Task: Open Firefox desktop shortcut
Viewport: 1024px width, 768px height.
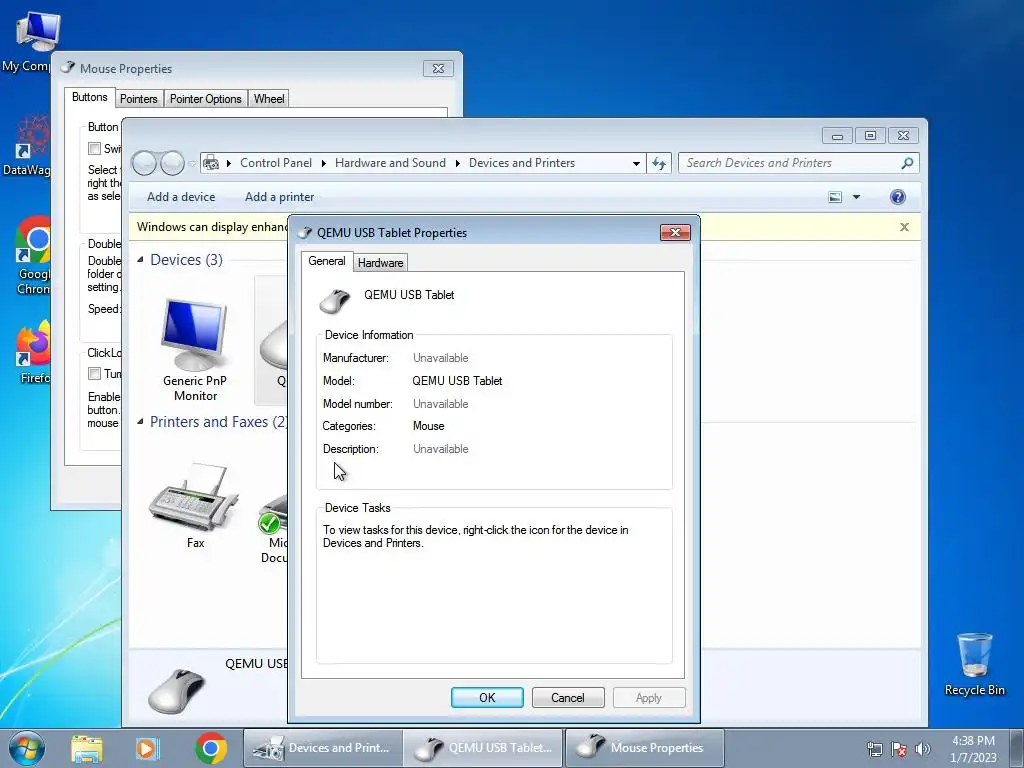Action: point(34,353)
